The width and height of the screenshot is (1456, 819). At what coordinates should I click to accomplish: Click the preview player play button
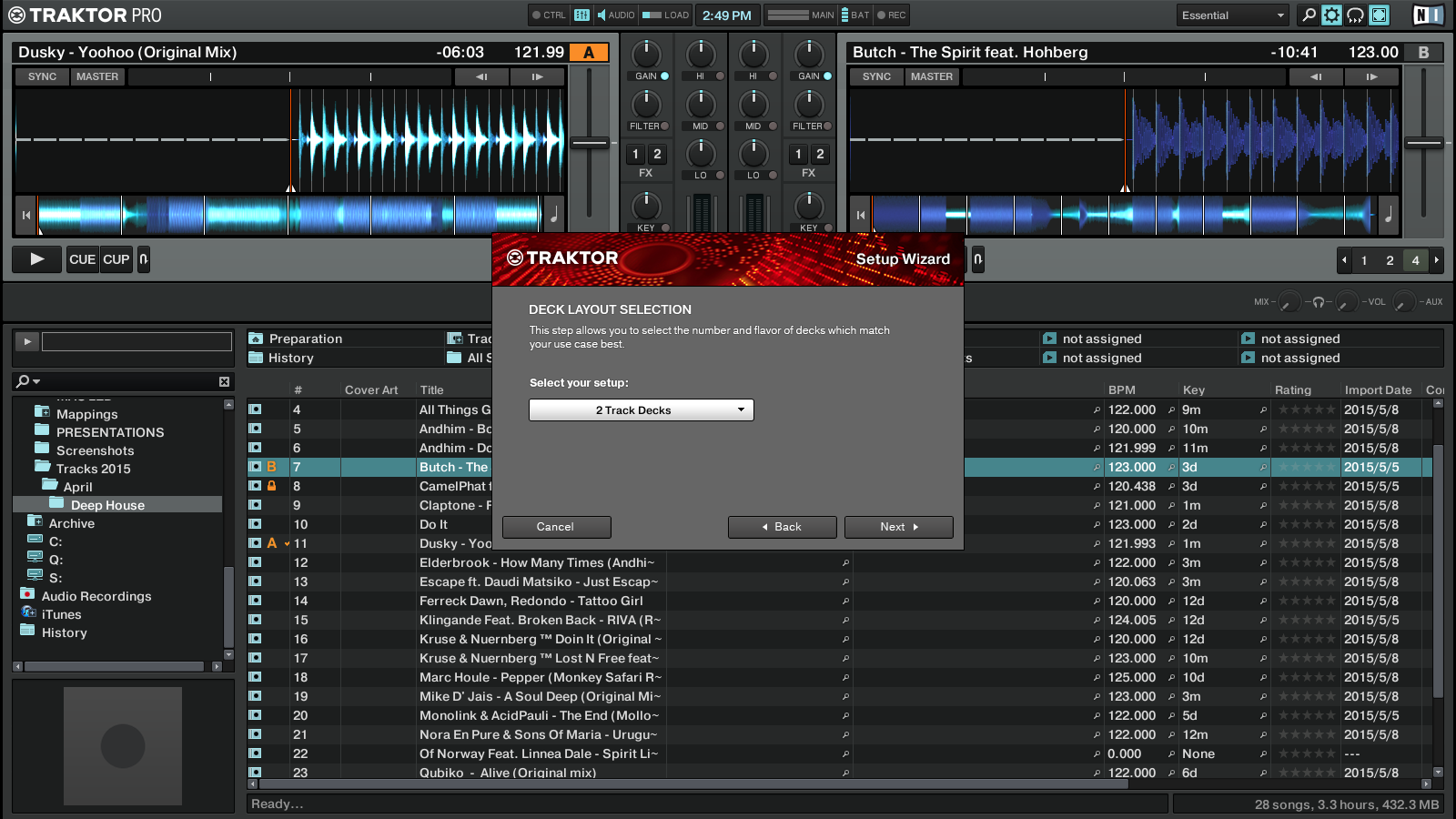[27, 341]
